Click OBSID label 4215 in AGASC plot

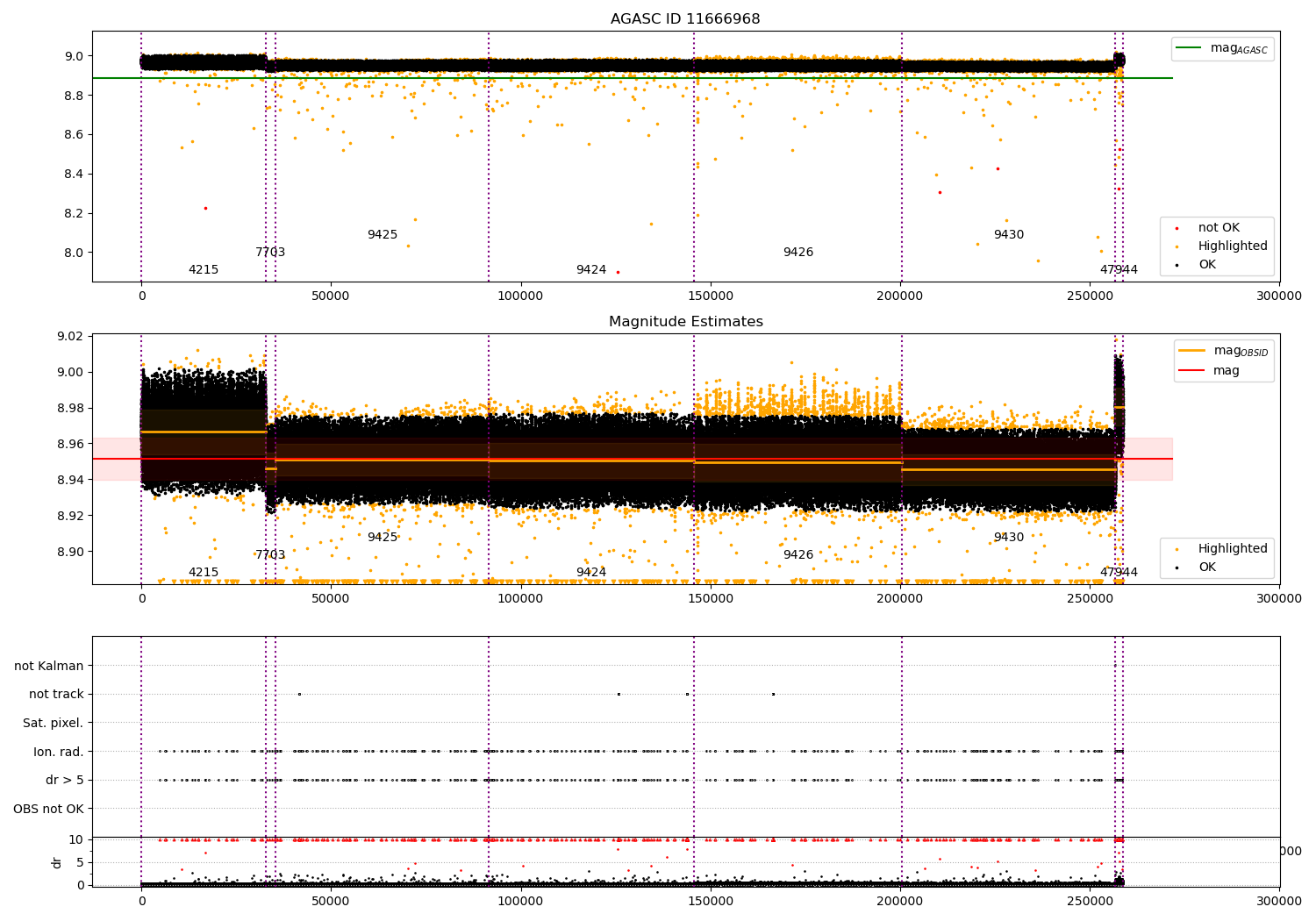pyautogui.click(x=204, y=270)
